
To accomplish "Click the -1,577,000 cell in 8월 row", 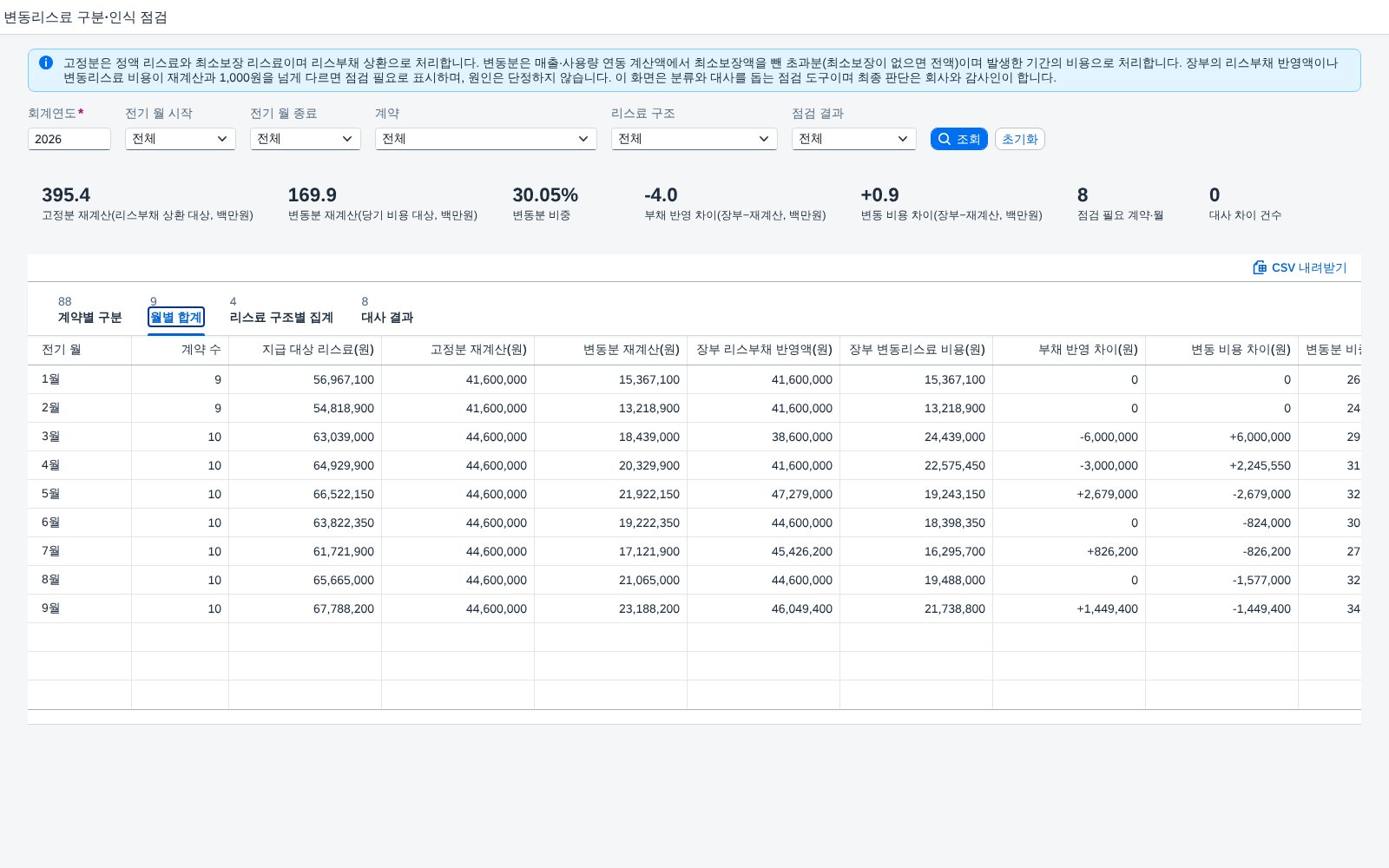I will click(x=1222, y=580).
